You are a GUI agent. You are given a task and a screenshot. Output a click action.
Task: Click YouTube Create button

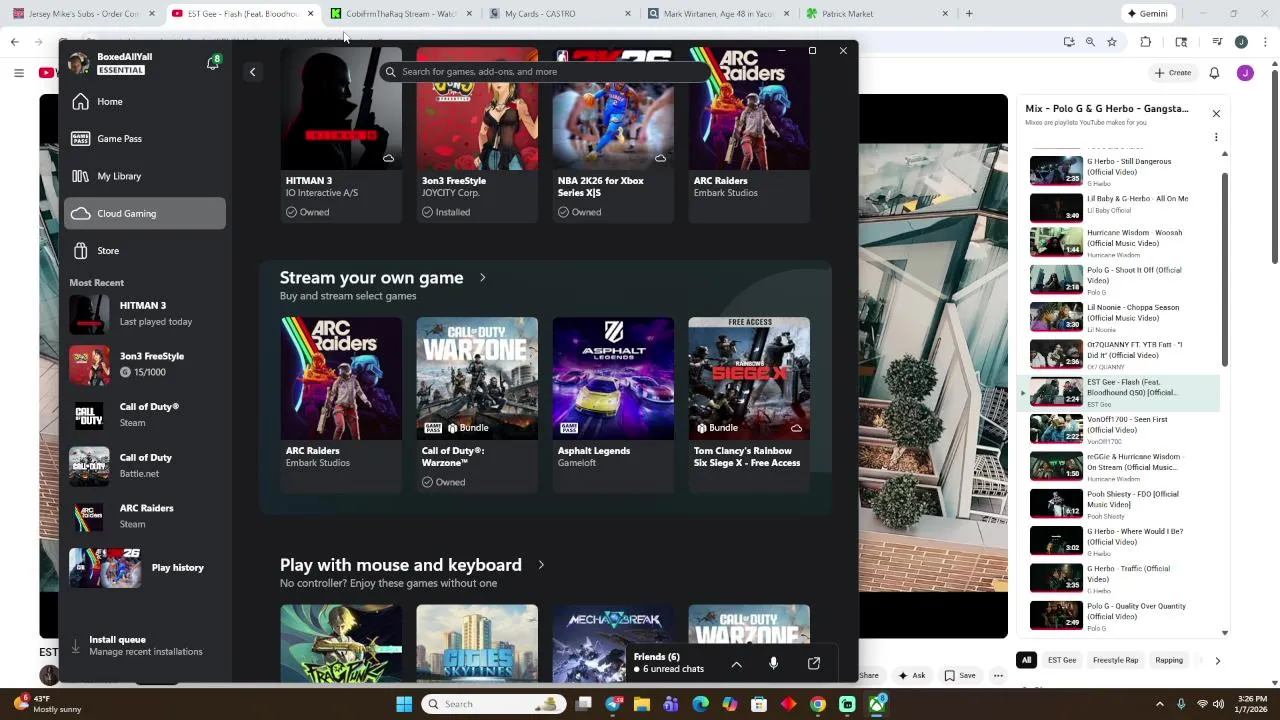coord(1173,73)
